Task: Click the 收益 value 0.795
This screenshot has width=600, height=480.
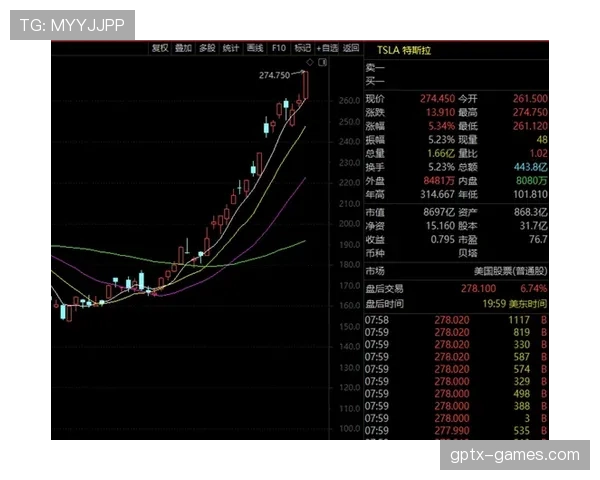Action: click(442, 240)
